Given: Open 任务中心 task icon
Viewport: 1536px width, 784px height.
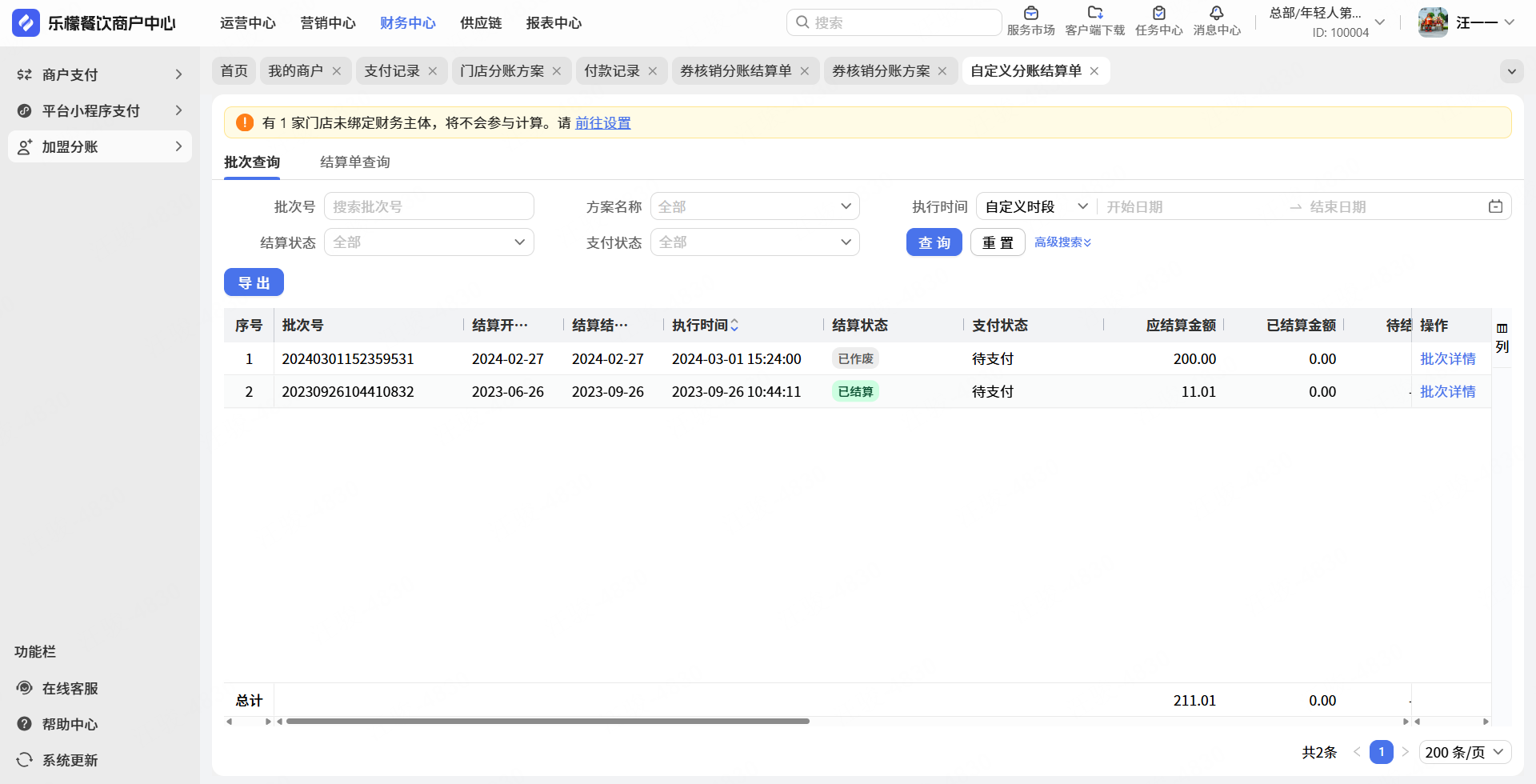Looking at the screenshot, I should click(x=1158, y=14).
